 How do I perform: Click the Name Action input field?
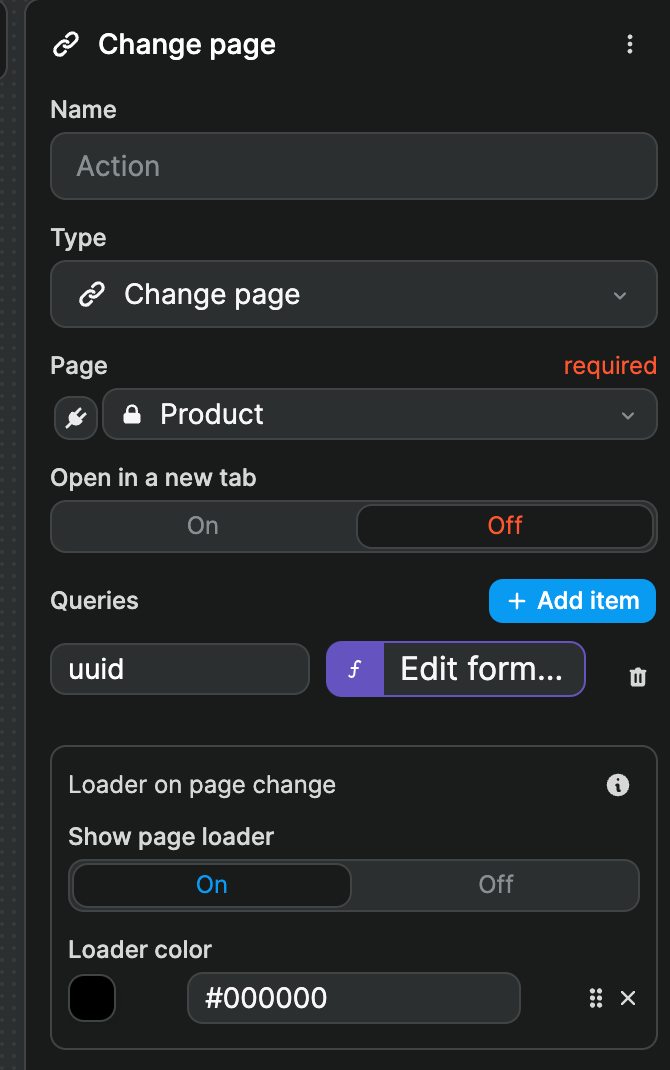coord(353,166)
